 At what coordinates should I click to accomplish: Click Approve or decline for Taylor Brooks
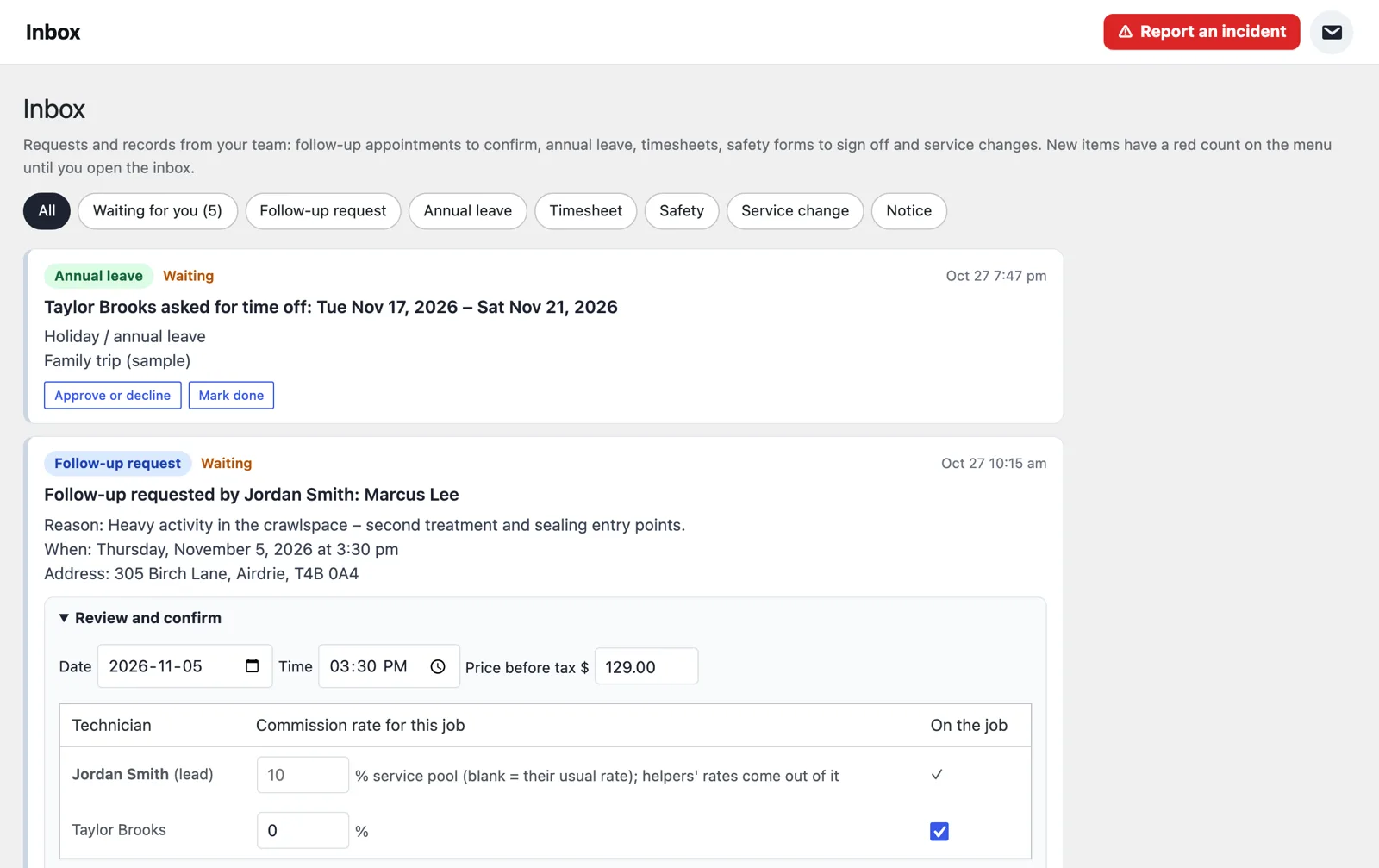[113, 396]
